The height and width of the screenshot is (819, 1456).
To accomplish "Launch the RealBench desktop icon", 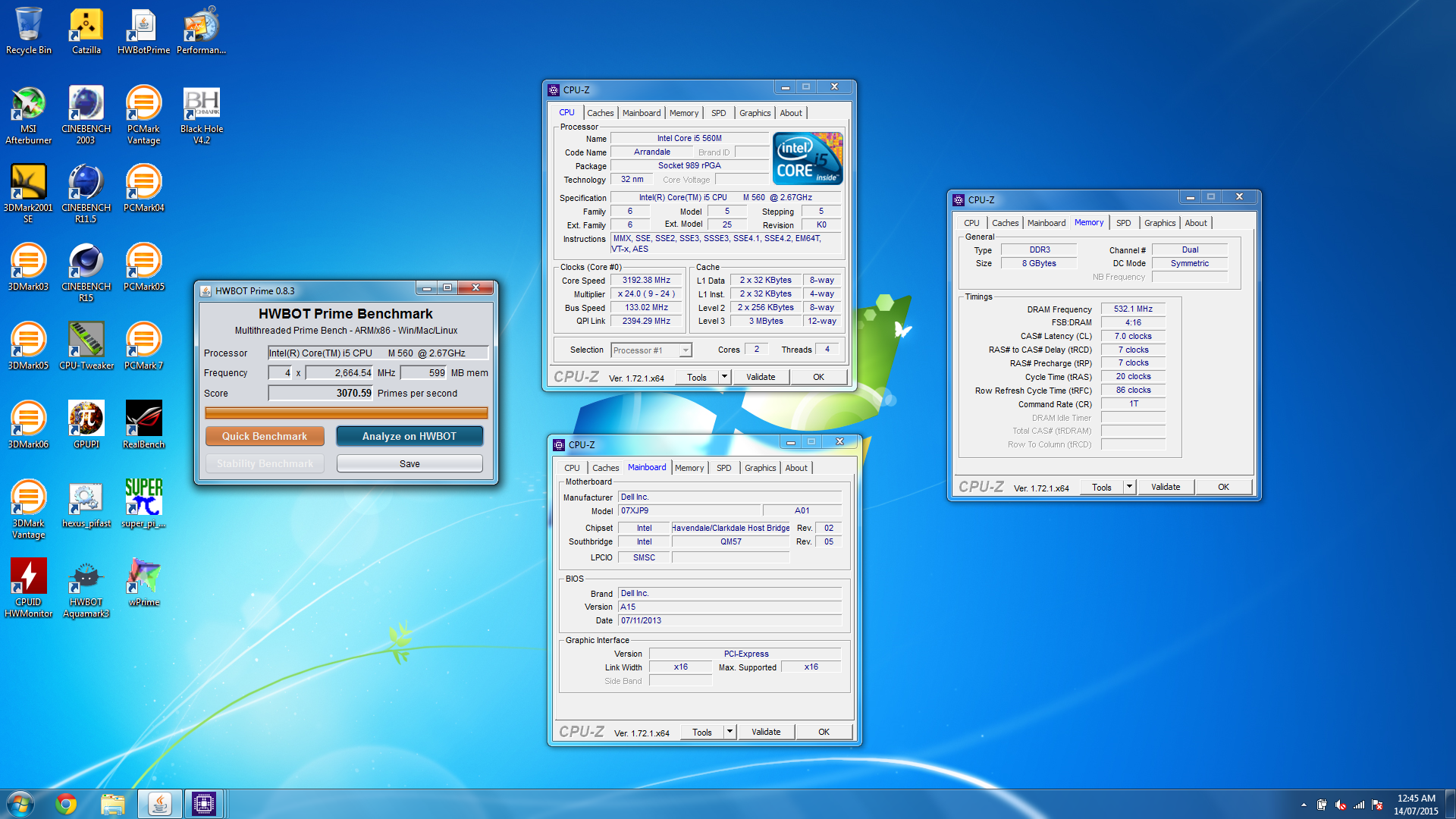I will tap(143, 425).
